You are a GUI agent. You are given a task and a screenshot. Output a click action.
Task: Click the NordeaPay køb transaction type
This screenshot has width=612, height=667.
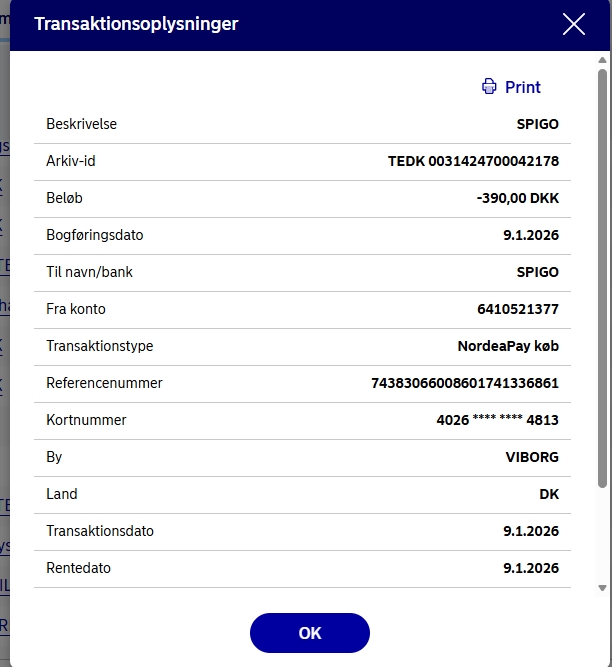(508, 346)
